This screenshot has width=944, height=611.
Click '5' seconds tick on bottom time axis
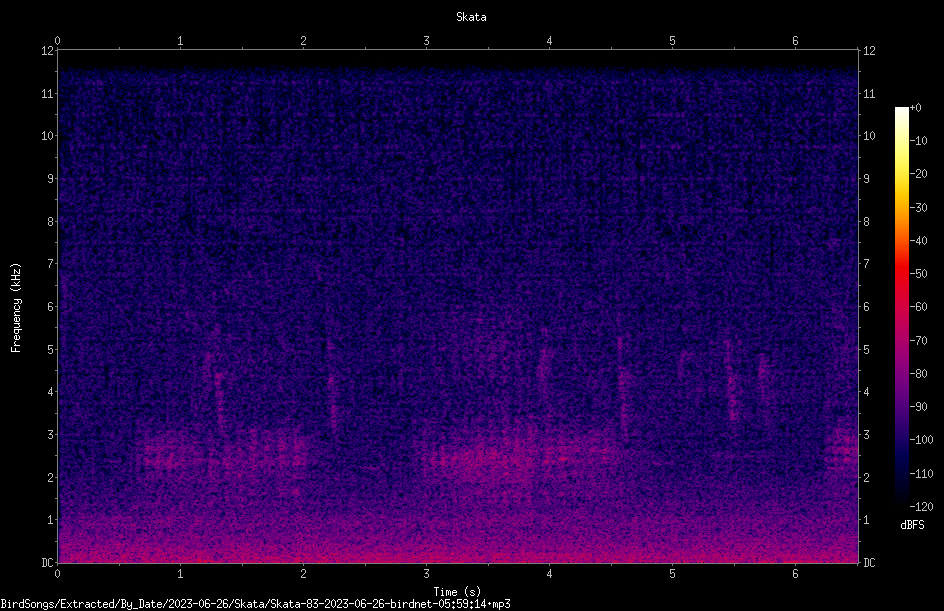(x=672, y=574)
